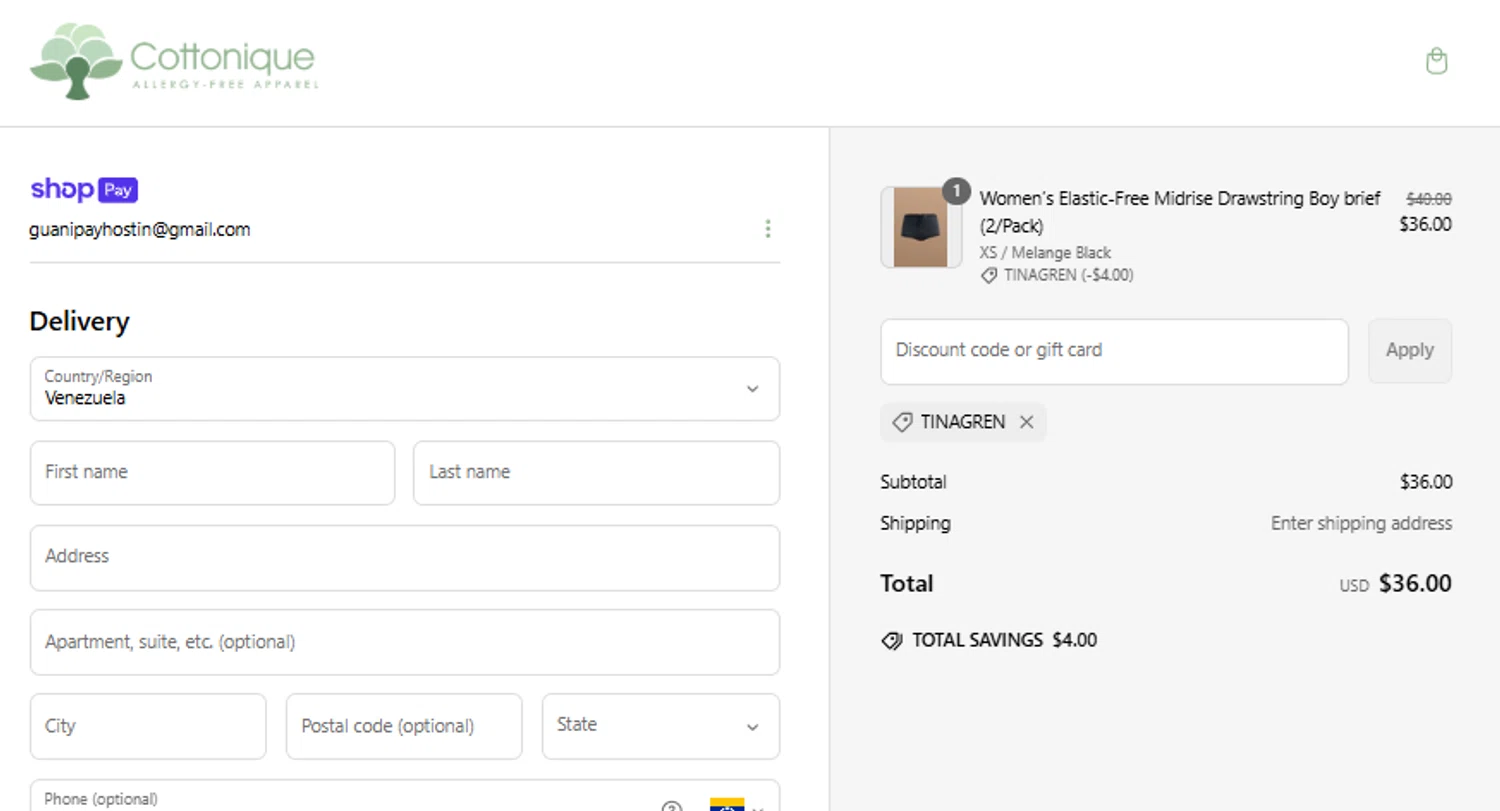
Task: Click the Discount code or gift card field
Action: pos(1114,351)
